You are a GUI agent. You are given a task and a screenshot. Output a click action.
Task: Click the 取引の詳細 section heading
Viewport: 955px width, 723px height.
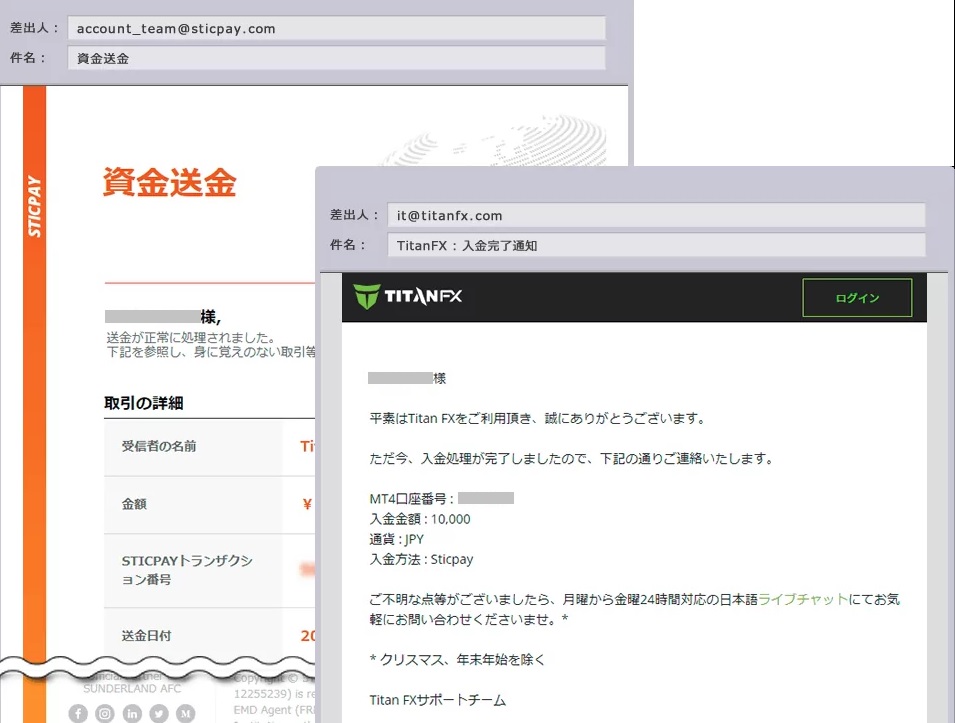[x=144, y=403]
